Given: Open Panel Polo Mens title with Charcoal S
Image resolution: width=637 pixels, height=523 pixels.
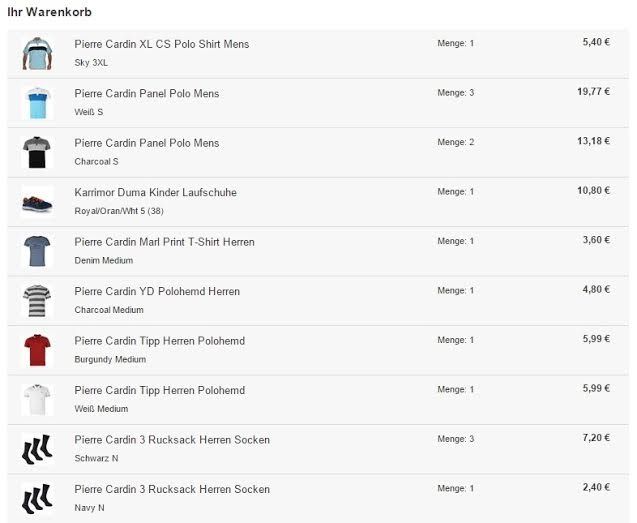Looking at the screenshot, I should pyautogui.click(x=147, y=143).
